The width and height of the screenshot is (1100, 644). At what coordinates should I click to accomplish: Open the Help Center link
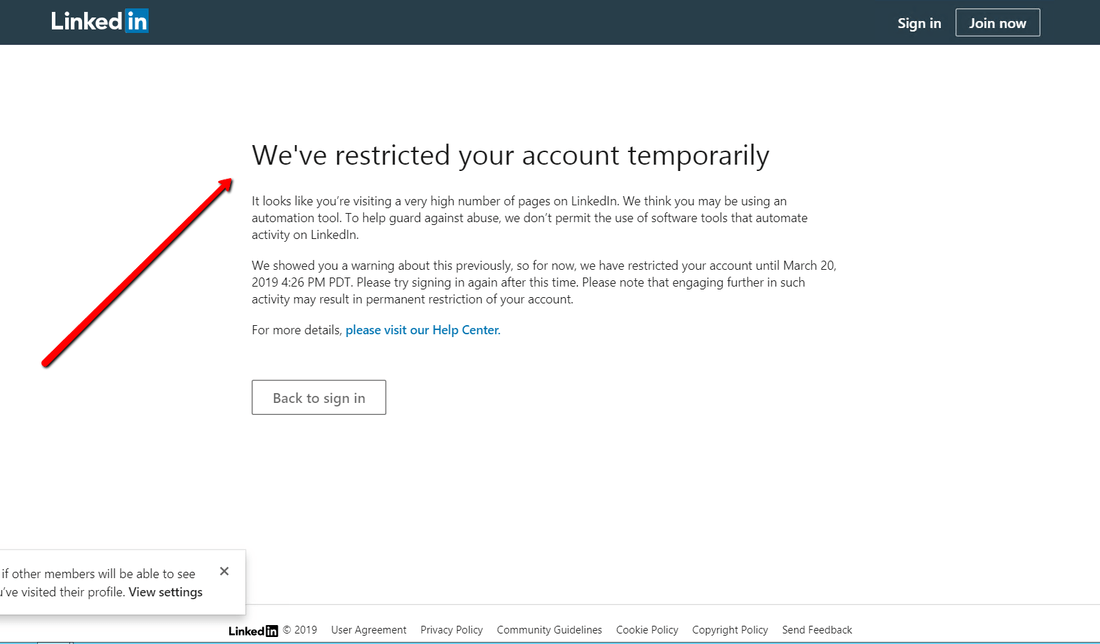click(422, 330)
